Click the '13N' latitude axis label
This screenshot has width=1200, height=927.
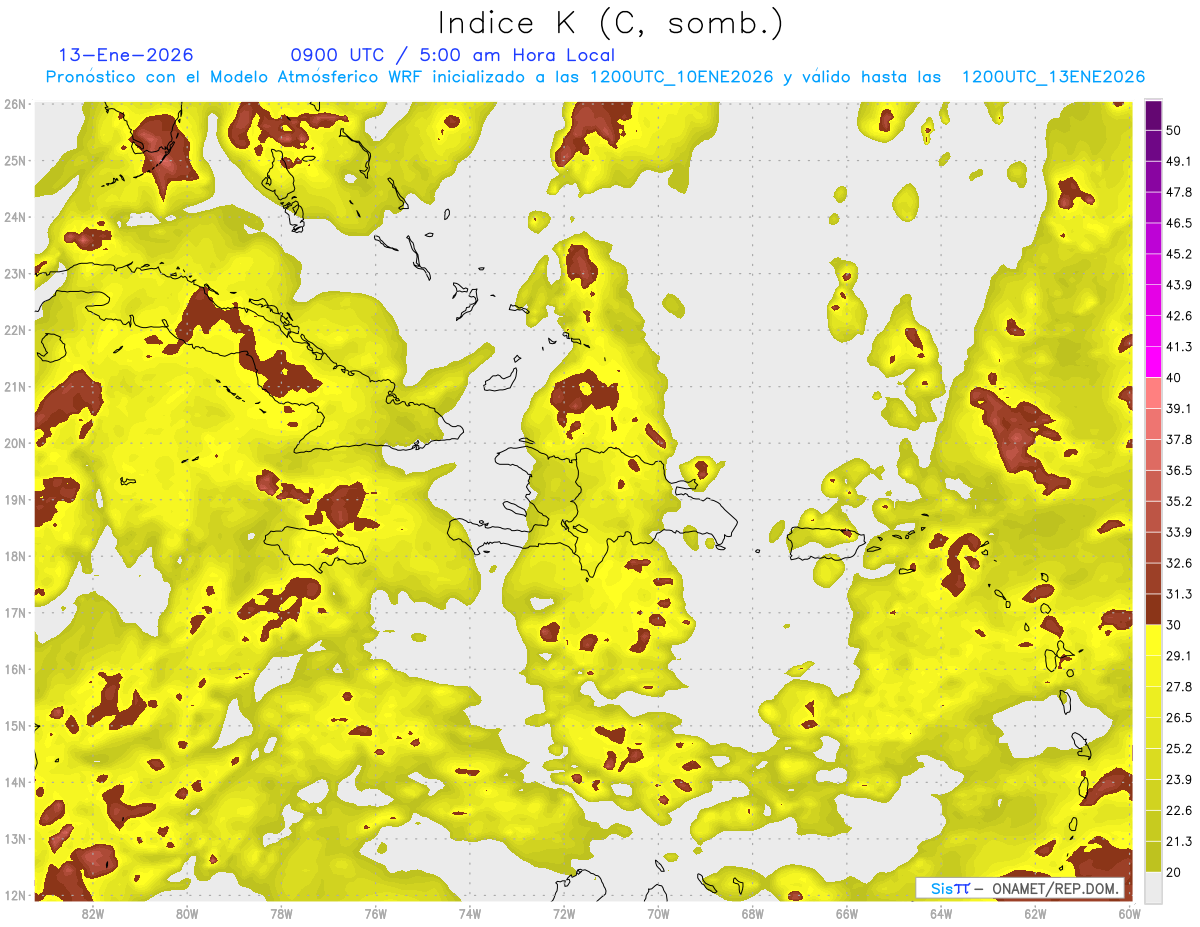pyautogui.click(x=16, y=838)
